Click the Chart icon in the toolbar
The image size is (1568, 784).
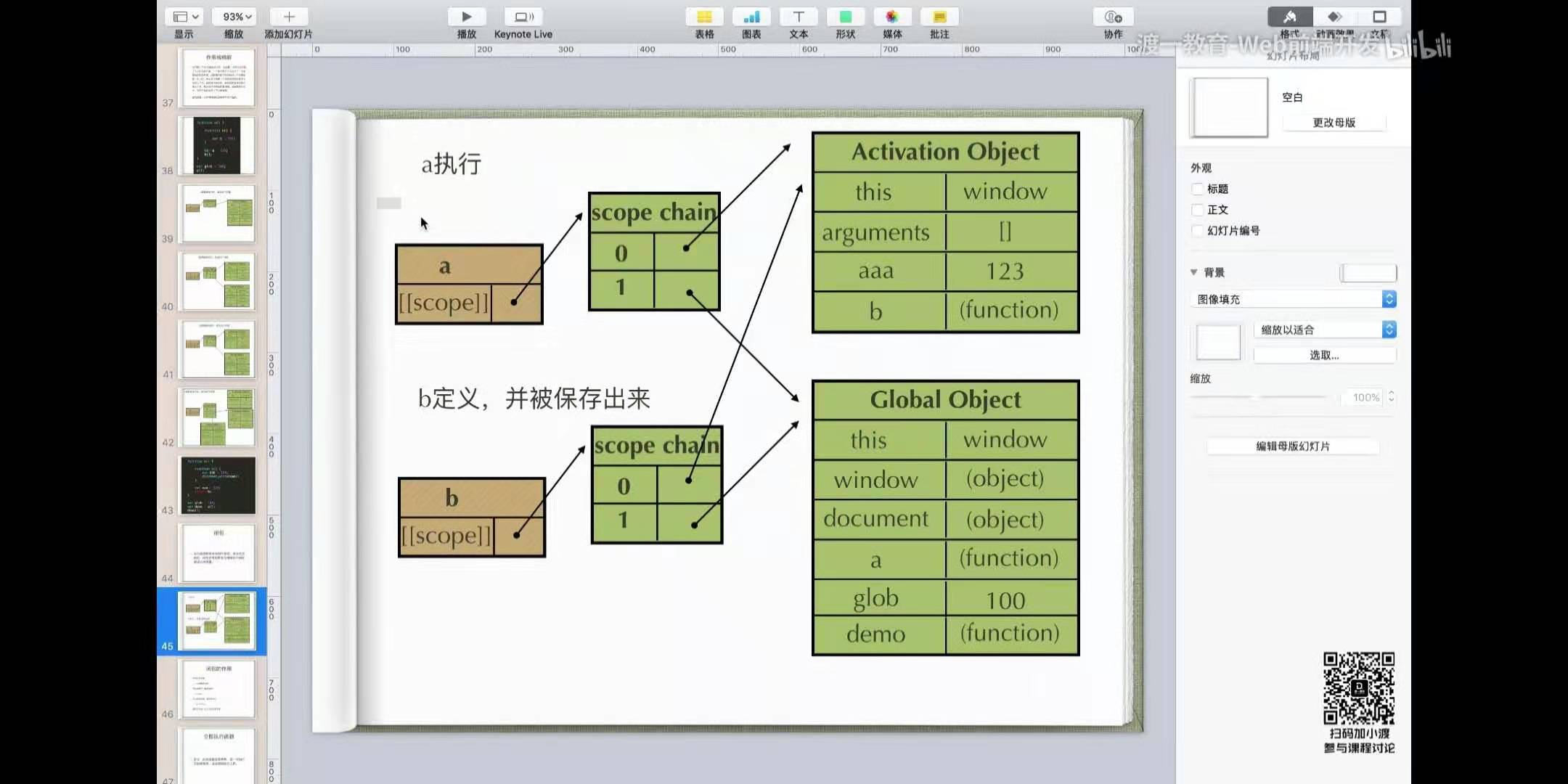(x=751, y=17)
